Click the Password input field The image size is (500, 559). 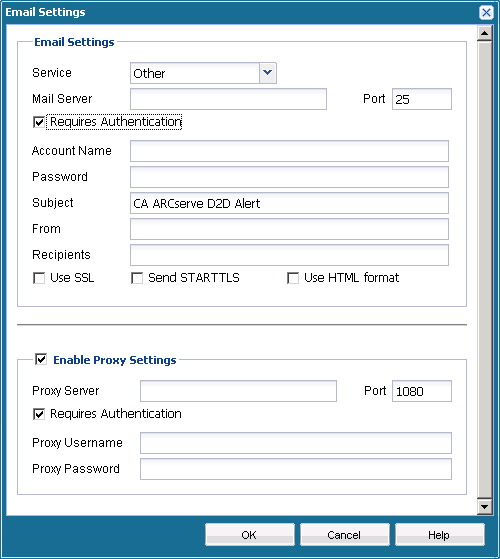[x=289, y=177]
